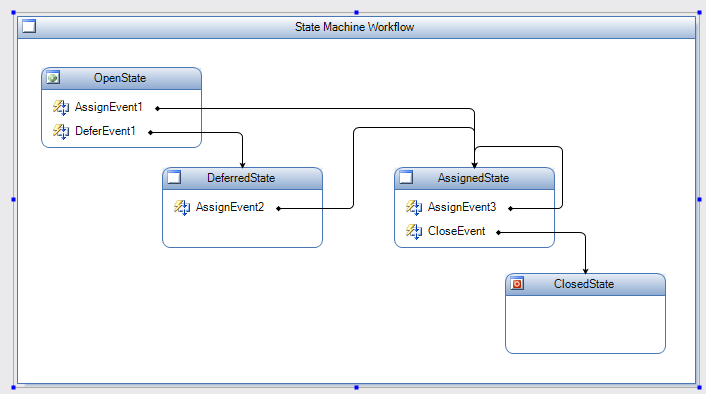Select the OpenState title bar
Screen dimensions: 706x394
coord(122,78)
